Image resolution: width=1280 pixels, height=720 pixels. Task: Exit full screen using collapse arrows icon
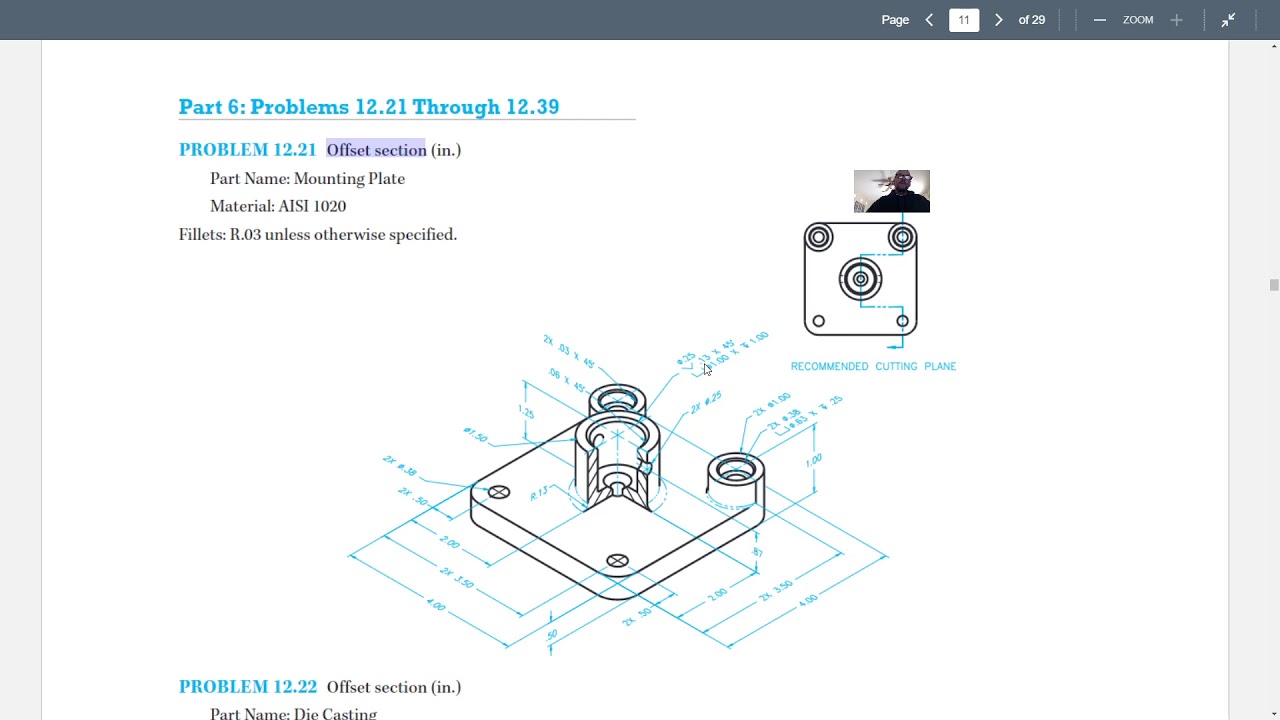click(x=1228, y=20)
